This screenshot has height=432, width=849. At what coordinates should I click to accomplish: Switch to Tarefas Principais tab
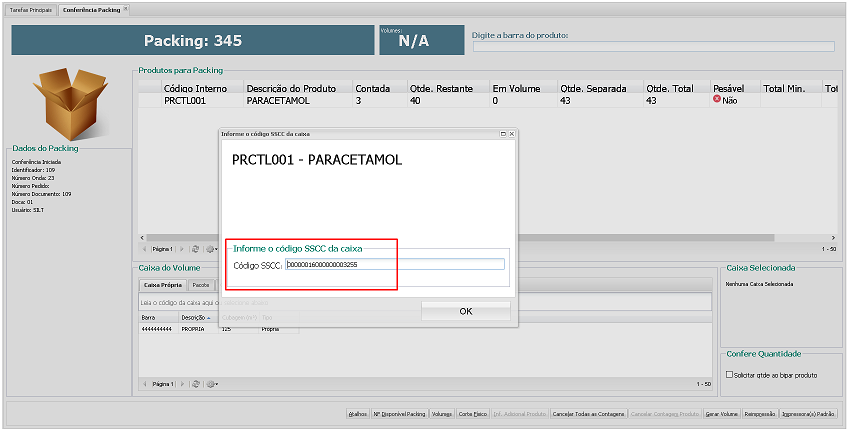click(x=31, y=10)
